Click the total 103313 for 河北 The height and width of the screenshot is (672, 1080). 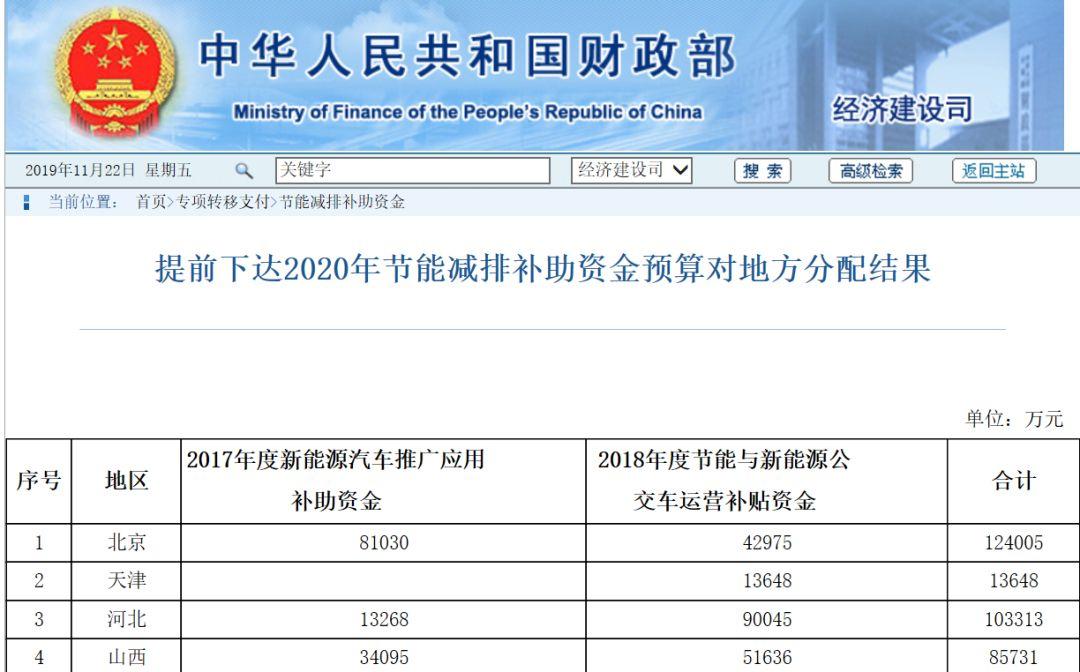coord(1014,620)
